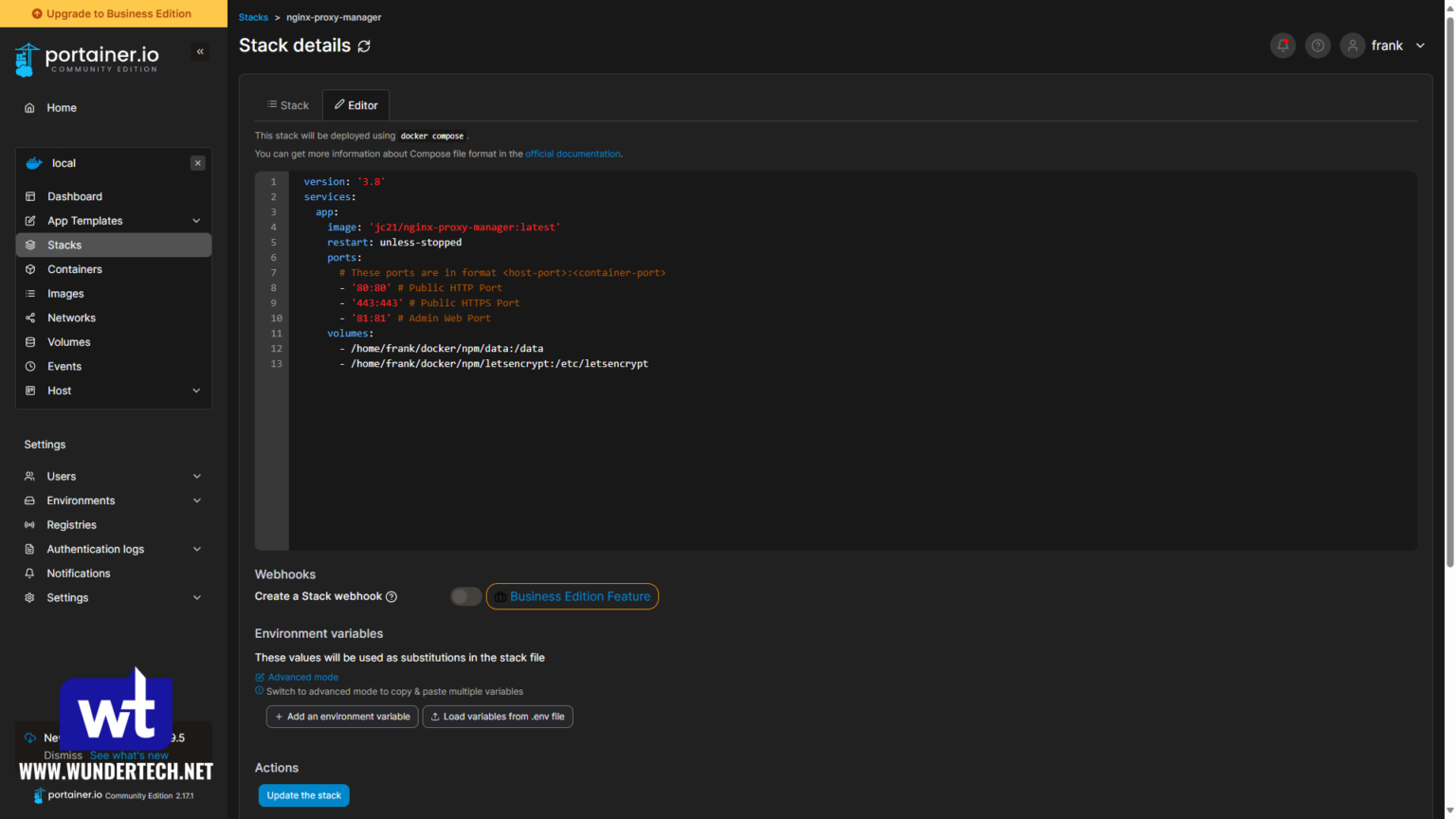This screenshot has width=1456, height=819.
Task: Expand the App Templates submenu
Action: [196, 221]
